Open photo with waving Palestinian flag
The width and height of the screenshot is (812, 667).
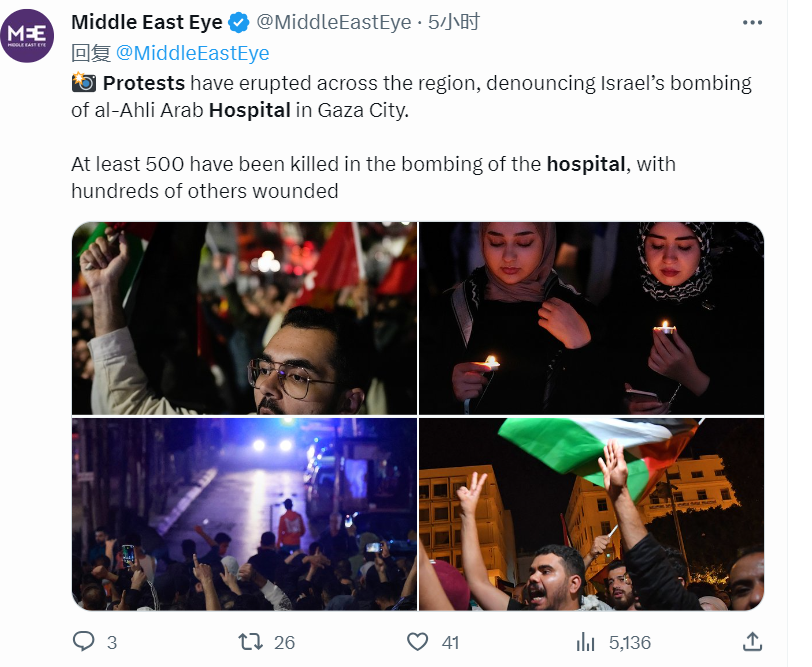pos(591,514)
